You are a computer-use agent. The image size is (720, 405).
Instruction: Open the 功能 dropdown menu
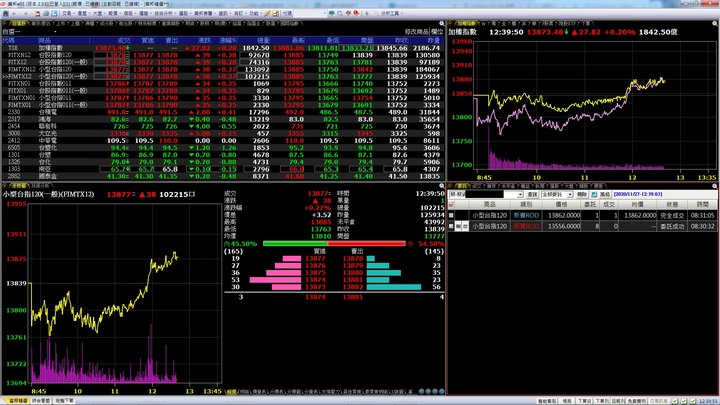point(255,13)
